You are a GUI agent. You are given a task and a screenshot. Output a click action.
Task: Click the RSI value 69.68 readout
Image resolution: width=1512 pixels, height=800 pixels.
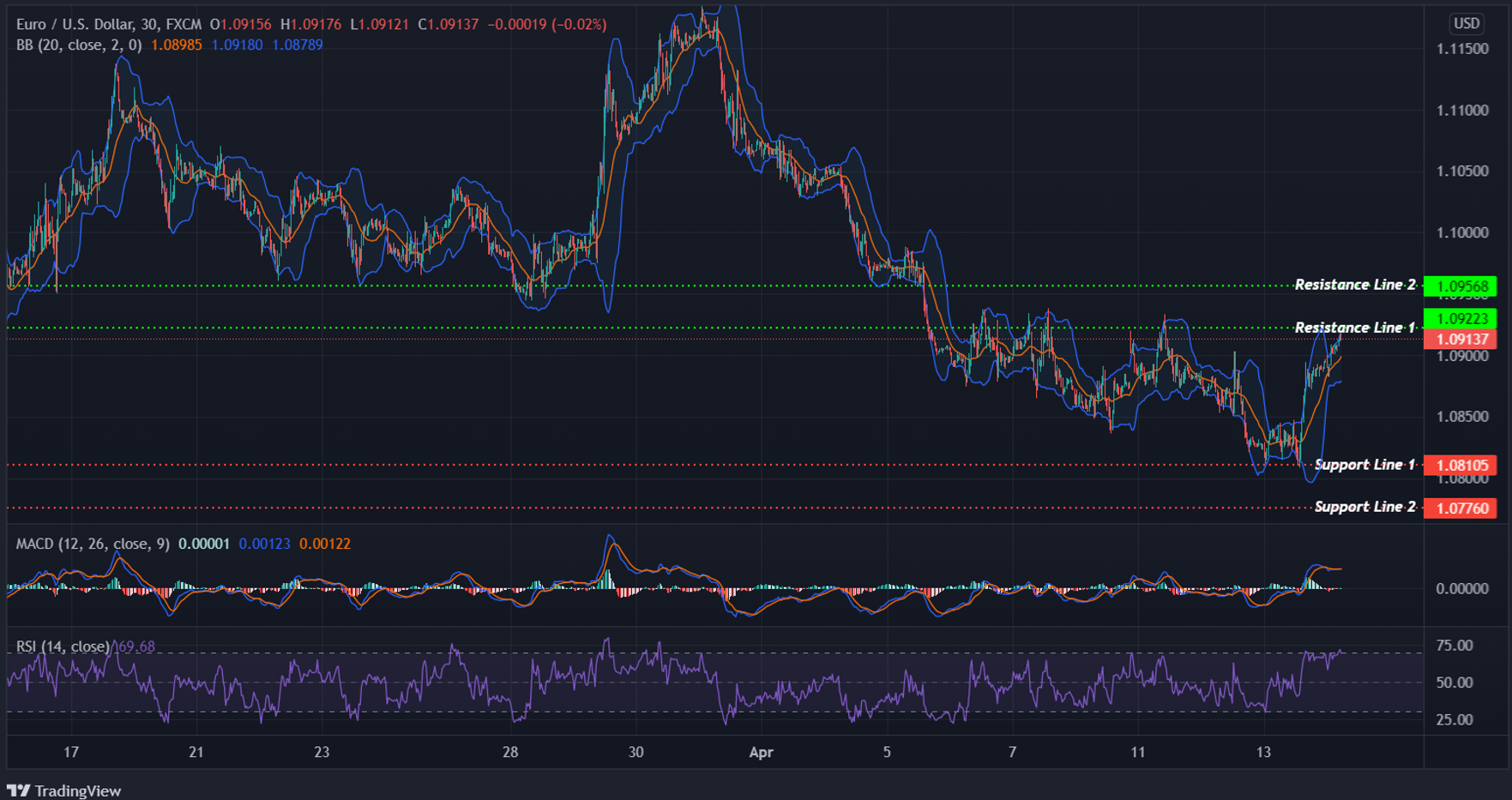click(x=136, y=645)
